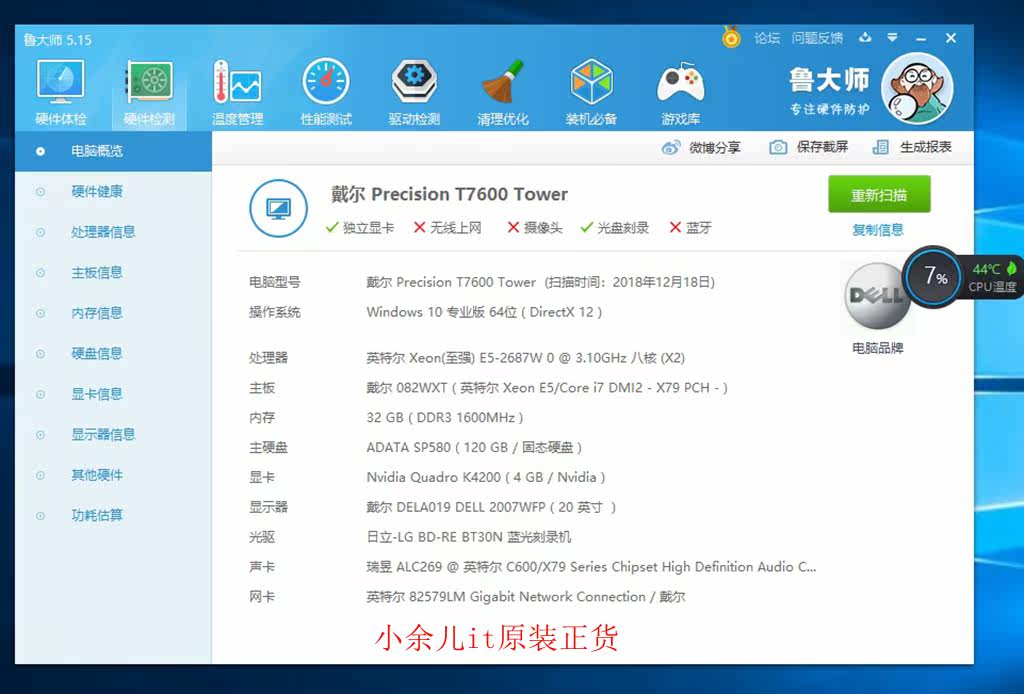Click the 日立-LG BD-RE BT30N value

(x=469, y=537)
